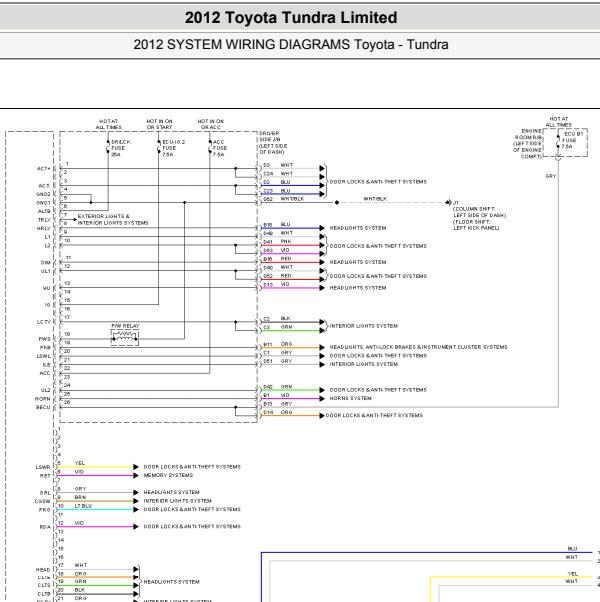
Task: Click the DRL pin label
Action: [45, 493]
